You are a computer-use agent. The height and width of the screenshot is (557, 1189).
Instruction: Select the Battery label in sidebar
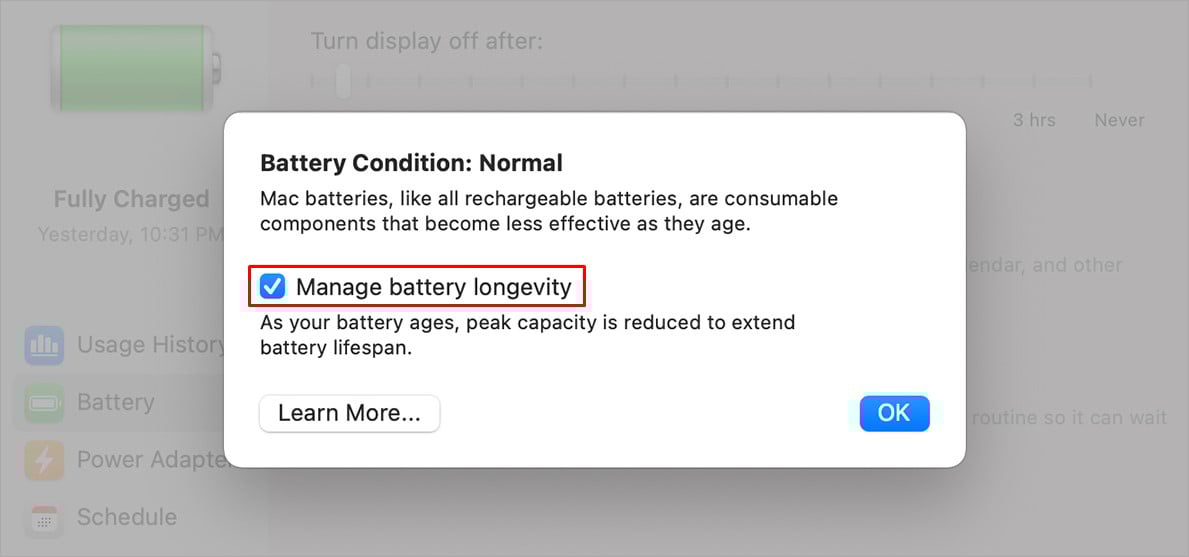tap(116, 403)
